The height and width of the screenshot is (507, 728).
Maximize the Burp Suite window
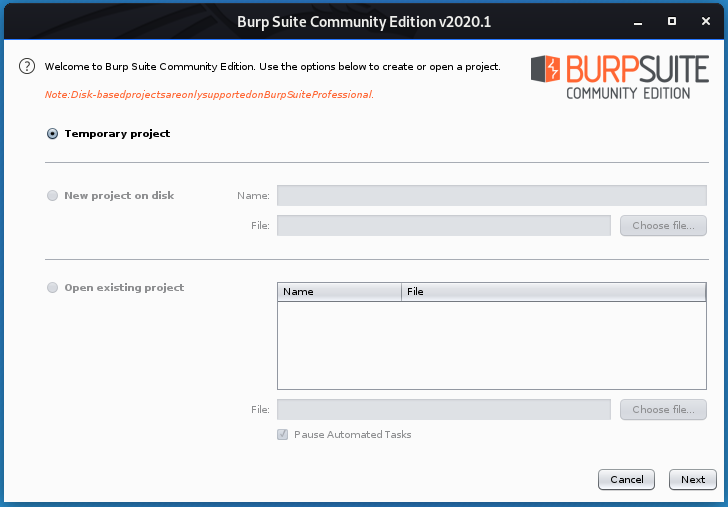coord(672,21)
